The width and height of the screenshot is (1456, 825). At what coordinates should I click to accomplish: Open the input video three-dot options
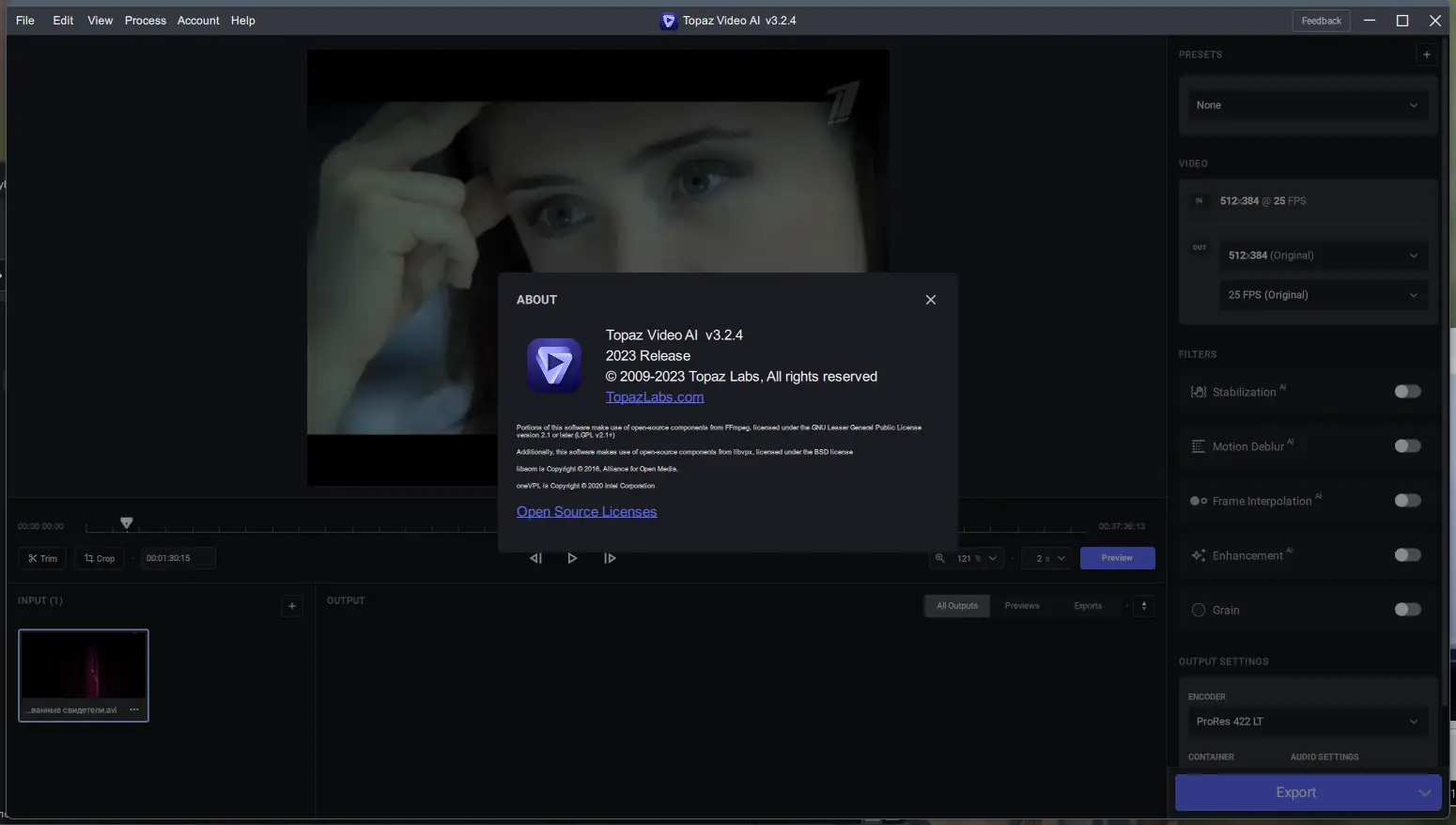point(134,709)
